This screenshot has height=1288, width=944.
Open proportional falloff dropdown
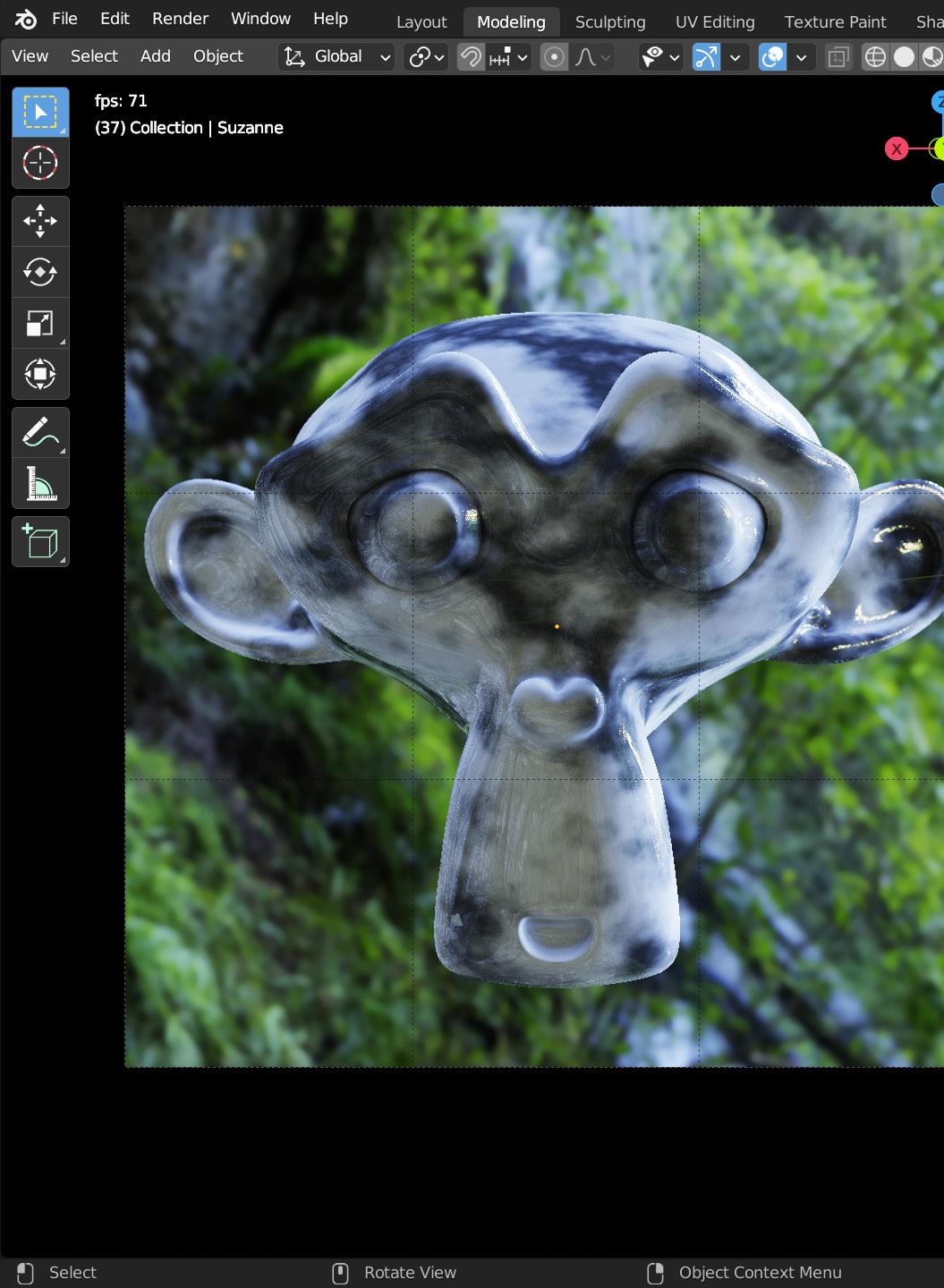click(x=592, y=57)
